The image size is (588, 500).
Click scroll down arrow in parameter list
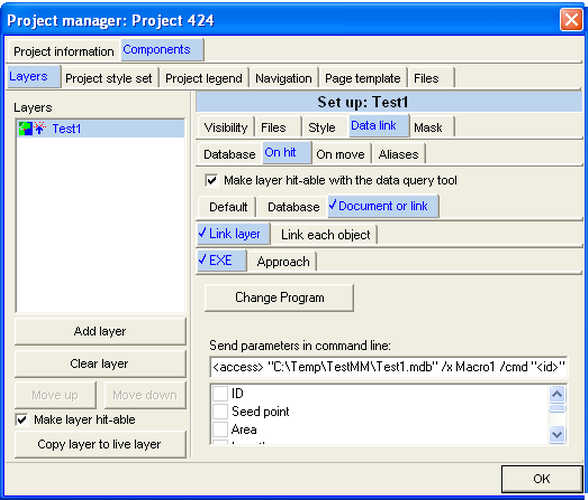pyautogui.click(x=557, y=434)
